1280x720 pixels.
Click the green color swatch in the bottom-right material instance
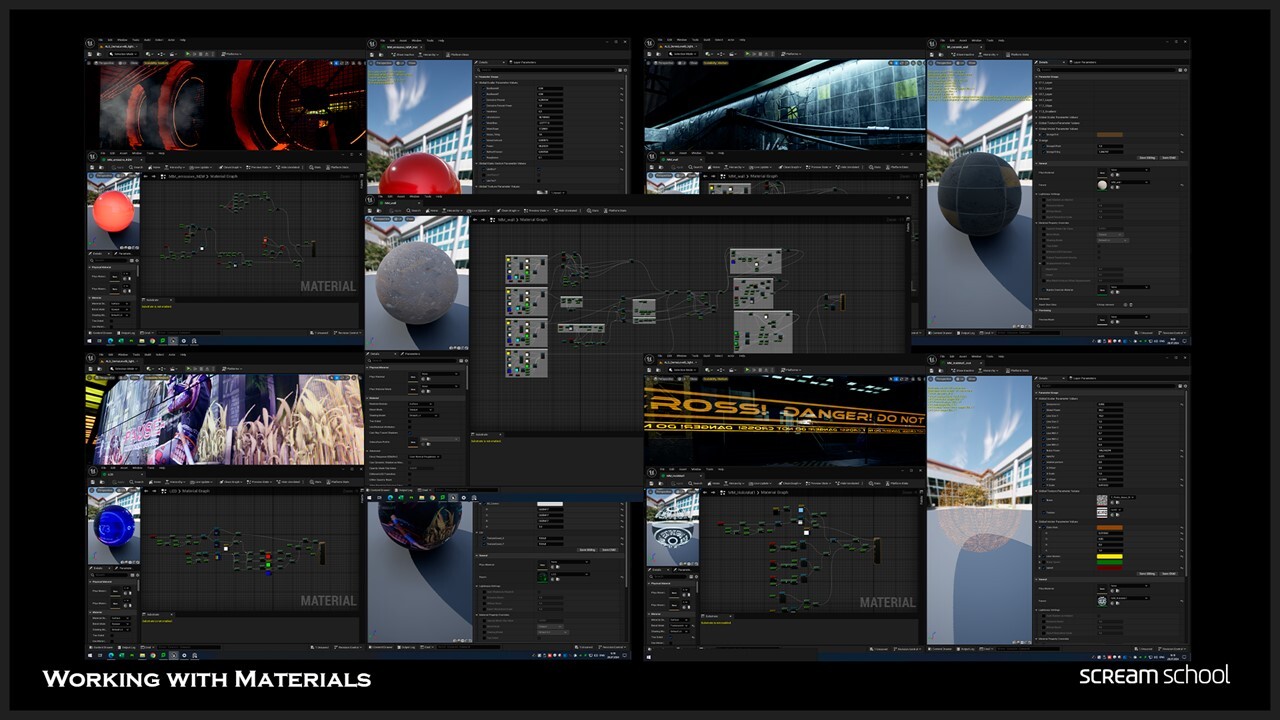tap(1110, 563)
